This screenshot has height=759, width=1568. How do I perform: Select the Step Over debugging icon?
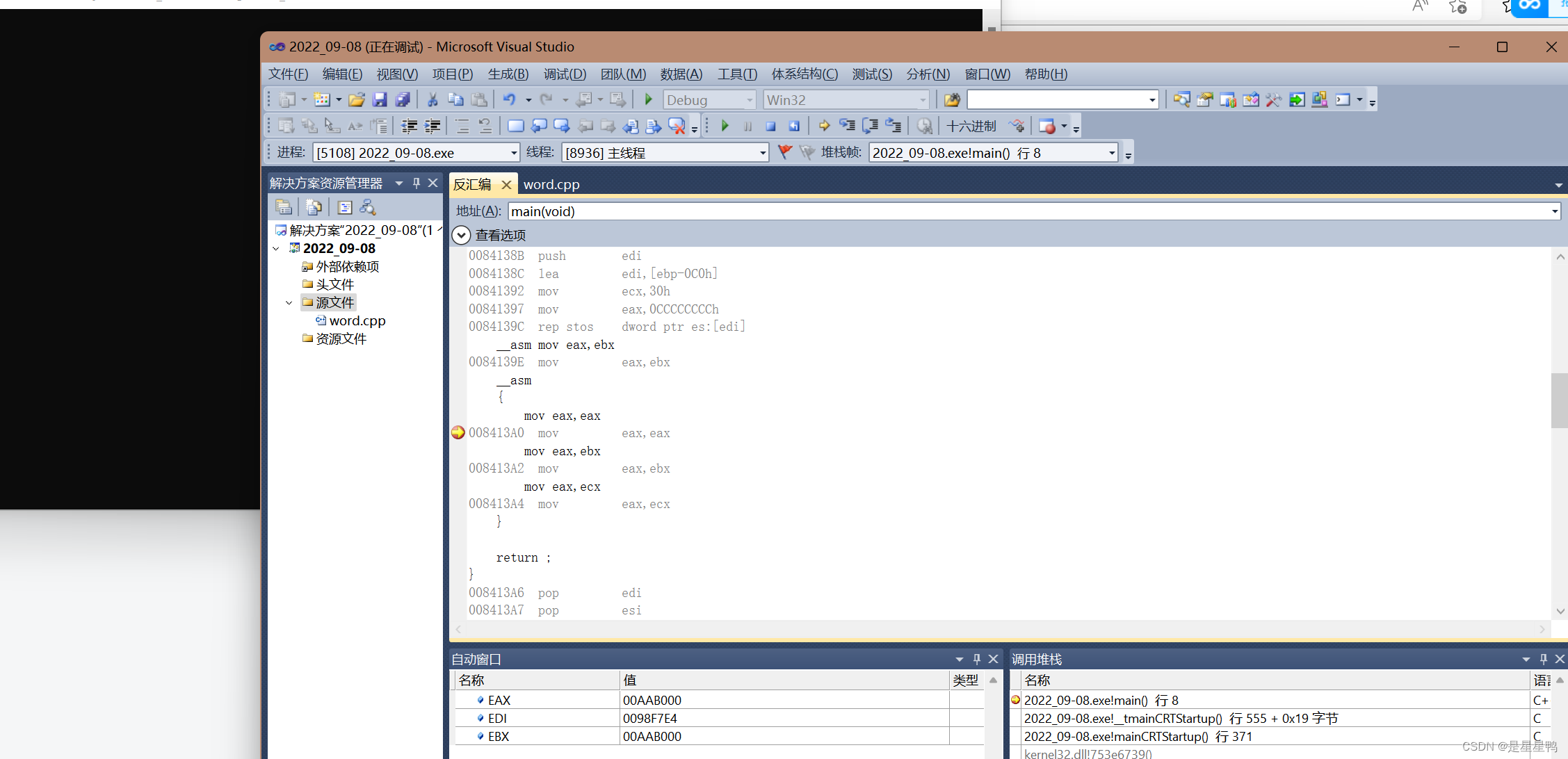pos(869,126)
